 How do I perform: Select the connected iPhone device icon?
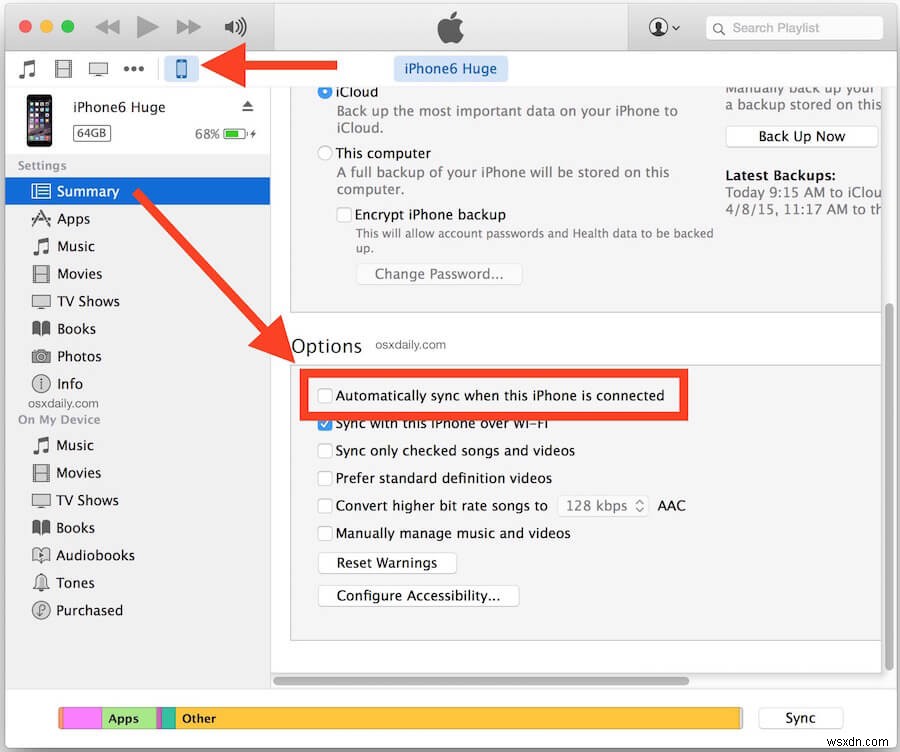180,68
